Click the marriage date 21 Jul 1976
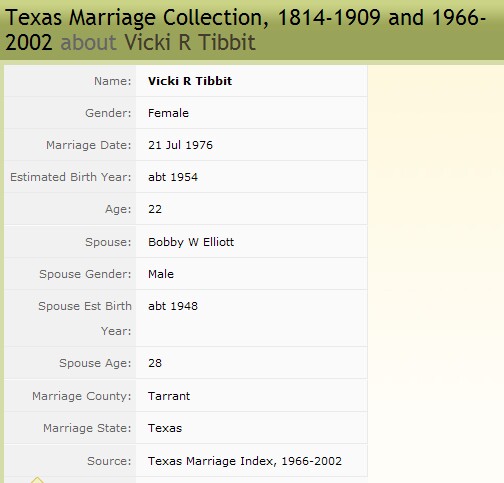The width and height of the screenshot is (504, 483). (x=180, y=145)
